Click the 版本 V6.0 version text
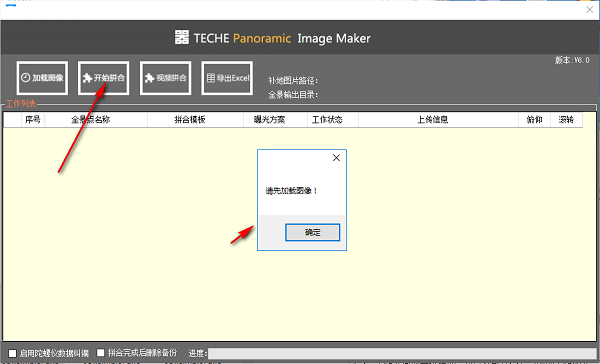Image resolution: width=600 pixels, height=364 pixels. tap(572, 60)
